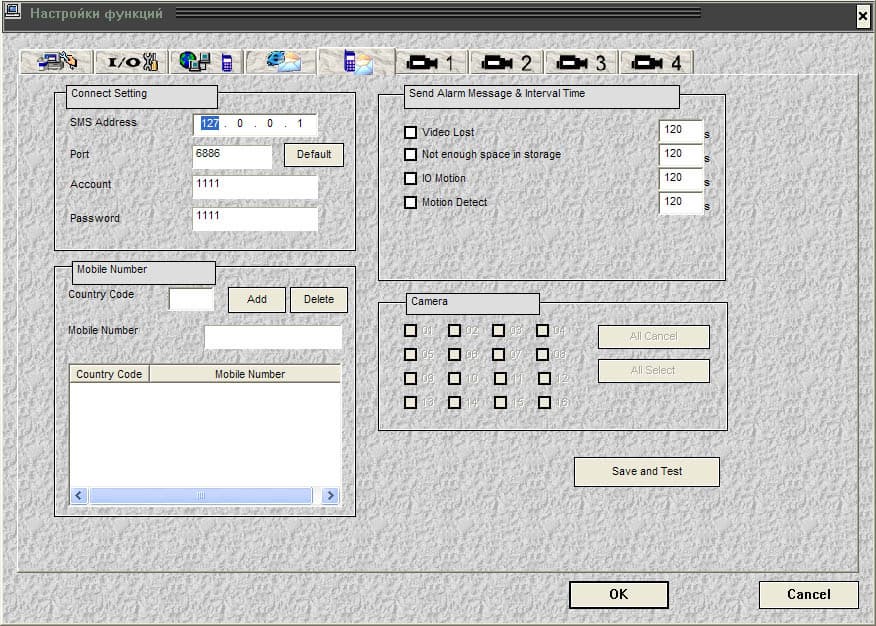Tick camera 06 checkbox
Screen dimensions: 876x626
(x=454, y=355)
